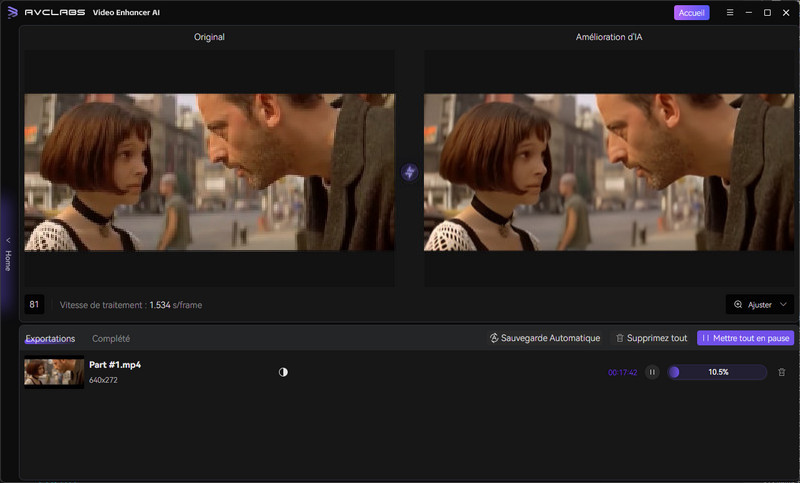The height and width of the screenshot is (483, 800).
Task: Click Supprimez tout button
Action: [x=652, y=338]
